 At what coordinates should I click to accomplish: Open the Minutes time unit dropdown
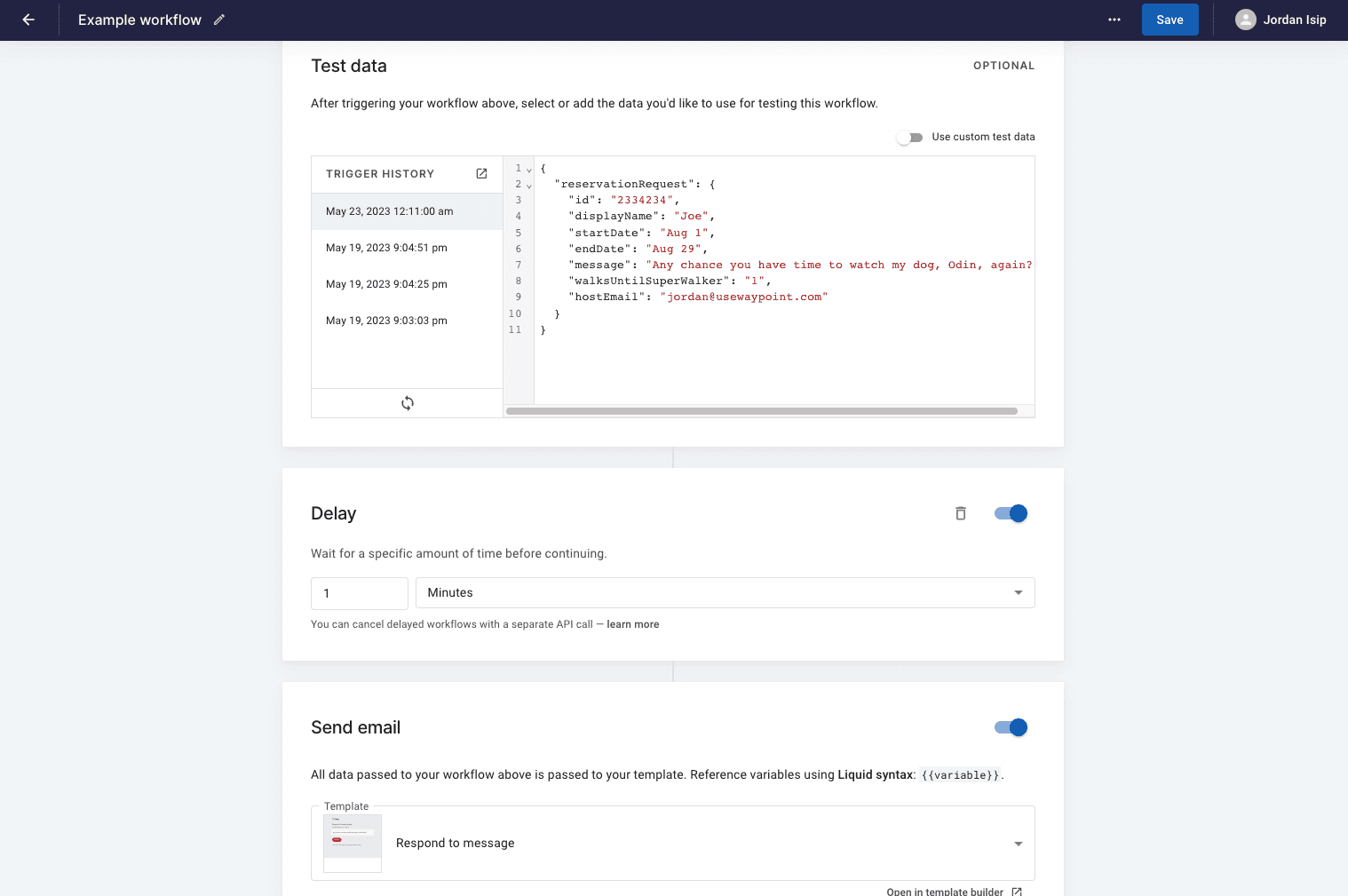pyautogui.click(x=1018, y=592)
